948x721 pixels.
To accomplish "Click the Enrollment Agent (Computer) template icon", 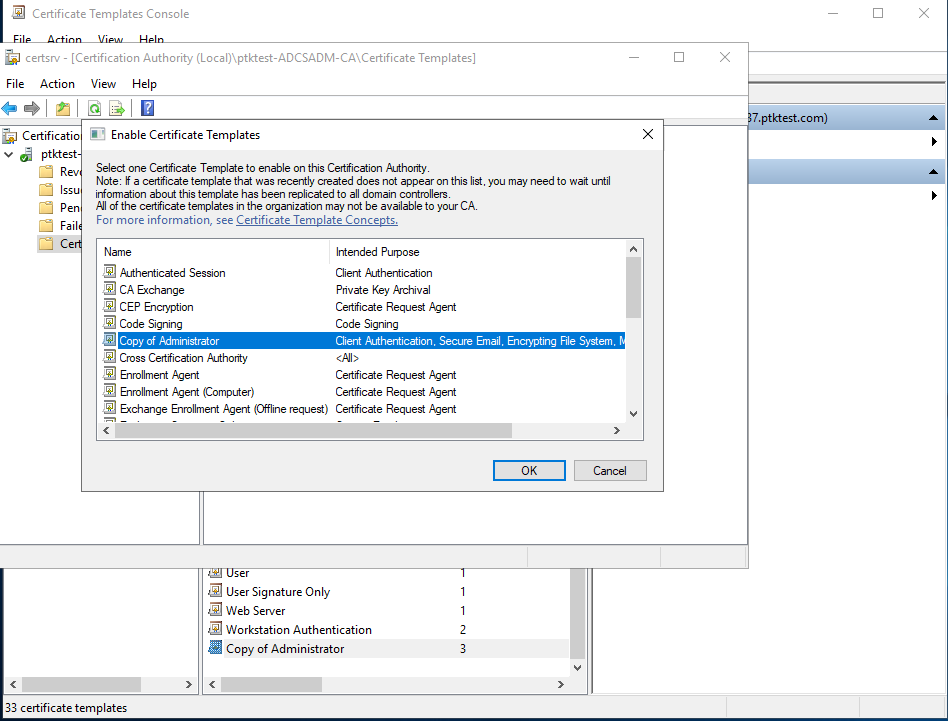I will tap(109, 391).
